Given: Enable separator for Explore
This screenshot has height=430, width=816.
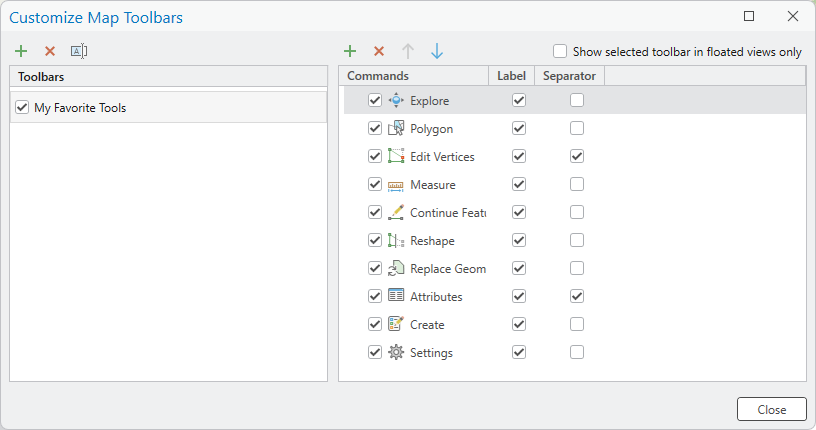Looking at the screenshot, I should (x=577, y=100).
